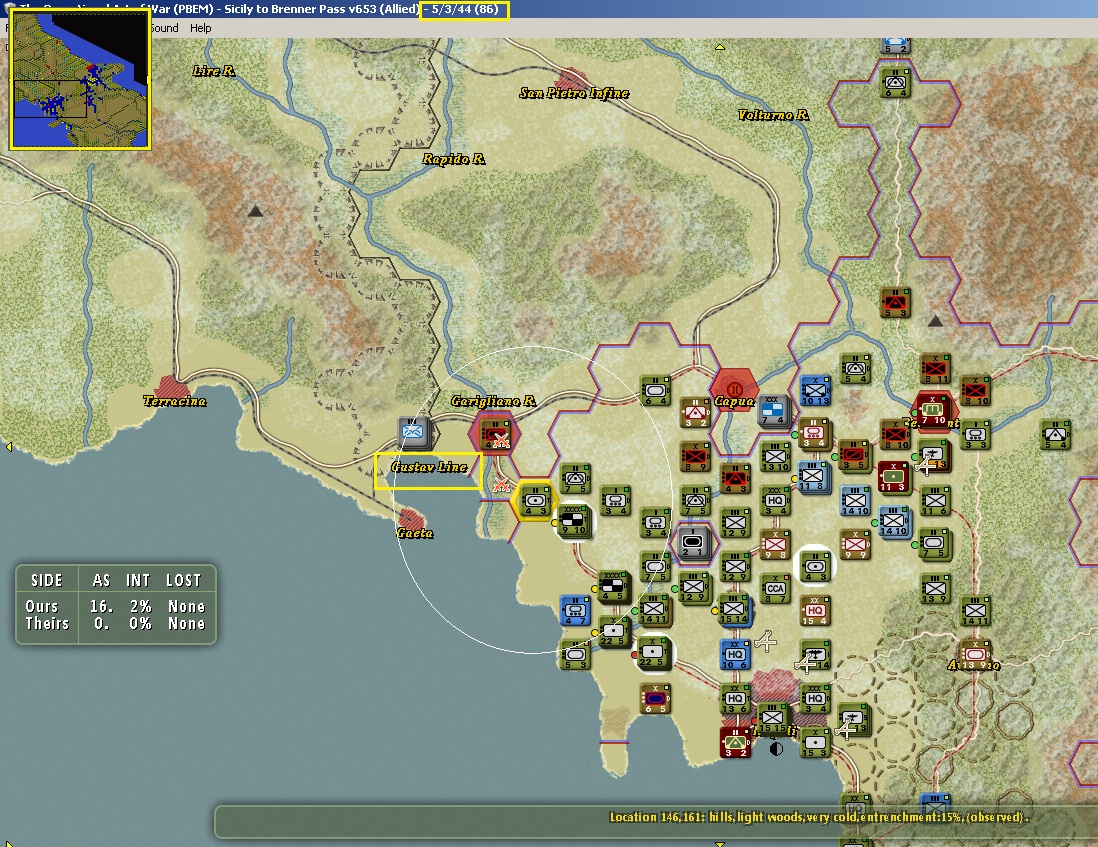Select brown red-infantry unit 8-9
This screenshot has height=847, width=1098.
pyautogui.click(x=695, y=457)
